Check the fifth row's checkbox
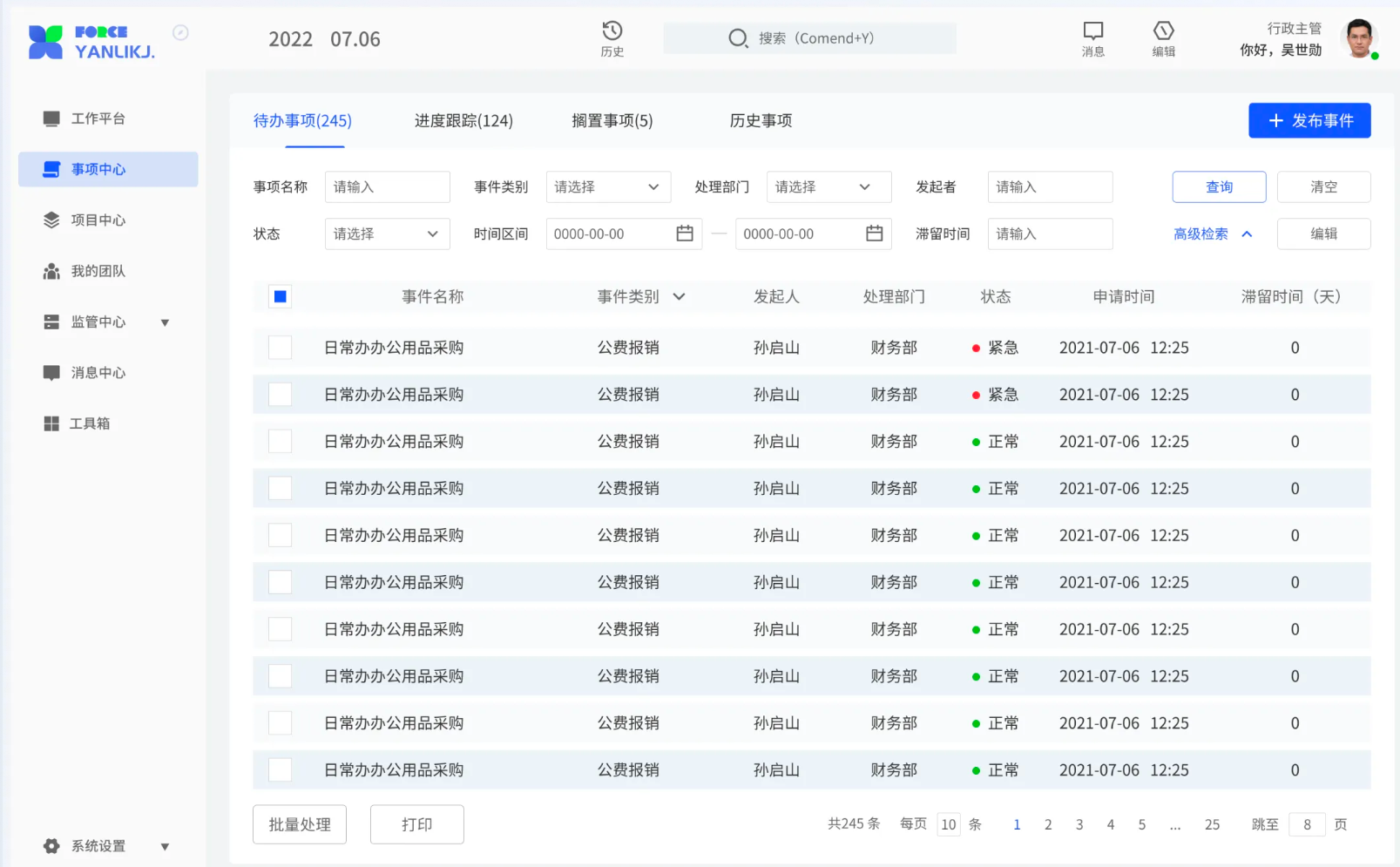The height and width of the screenshot is (867, 1400). tap(281, 536)
